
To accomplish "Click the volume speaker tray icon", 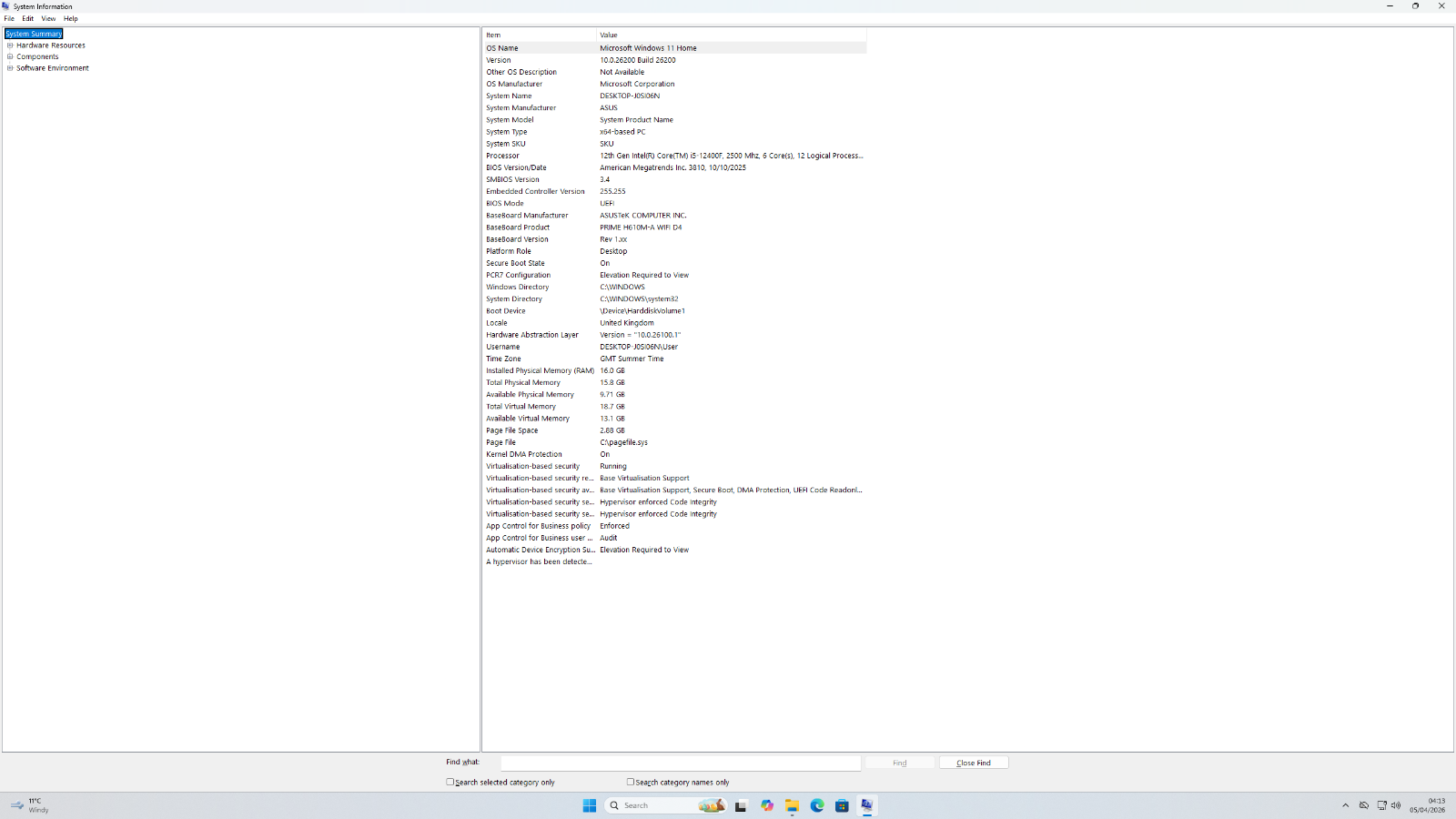I will click(1396, 805).
